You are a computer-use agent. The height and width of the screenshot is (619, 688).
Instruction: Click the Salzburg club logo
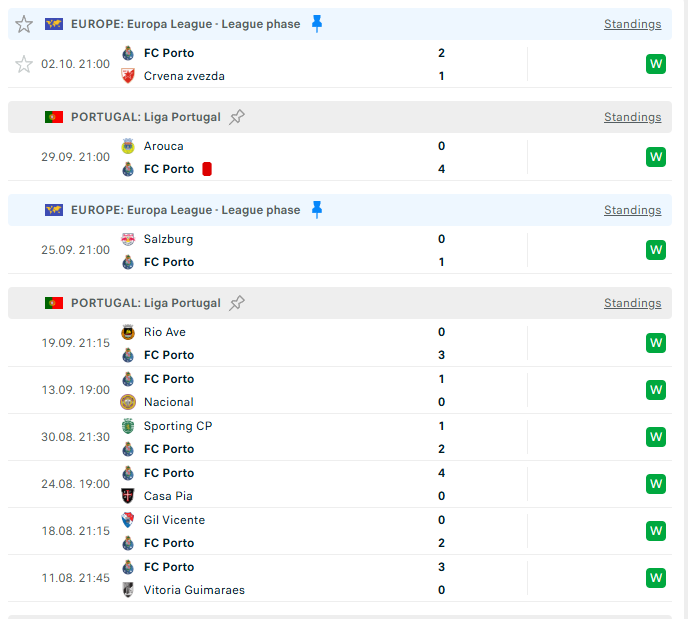pyautogui.click(x=127, y=239)
